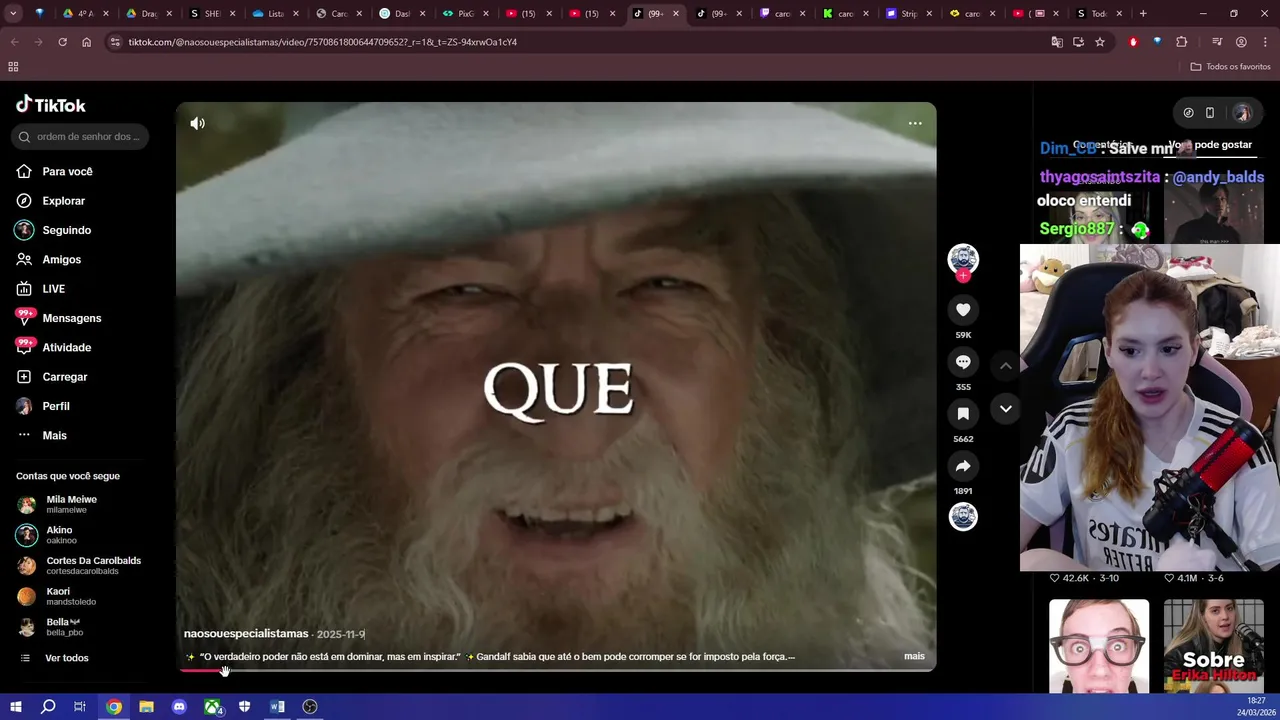Follow creator with the red plus badge
Viewport: 1280px width, 720px height.
tap(963, 276)
